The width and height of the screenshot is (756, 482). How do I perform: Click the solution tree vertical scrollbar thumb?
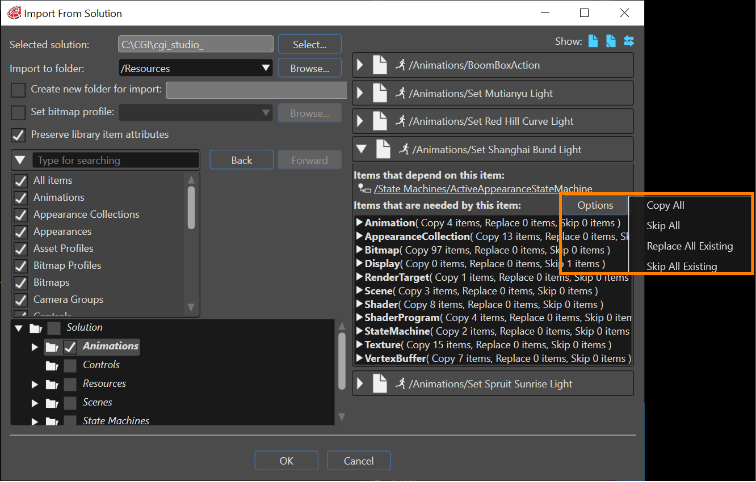pyautogui.click(x=342, y=361)
